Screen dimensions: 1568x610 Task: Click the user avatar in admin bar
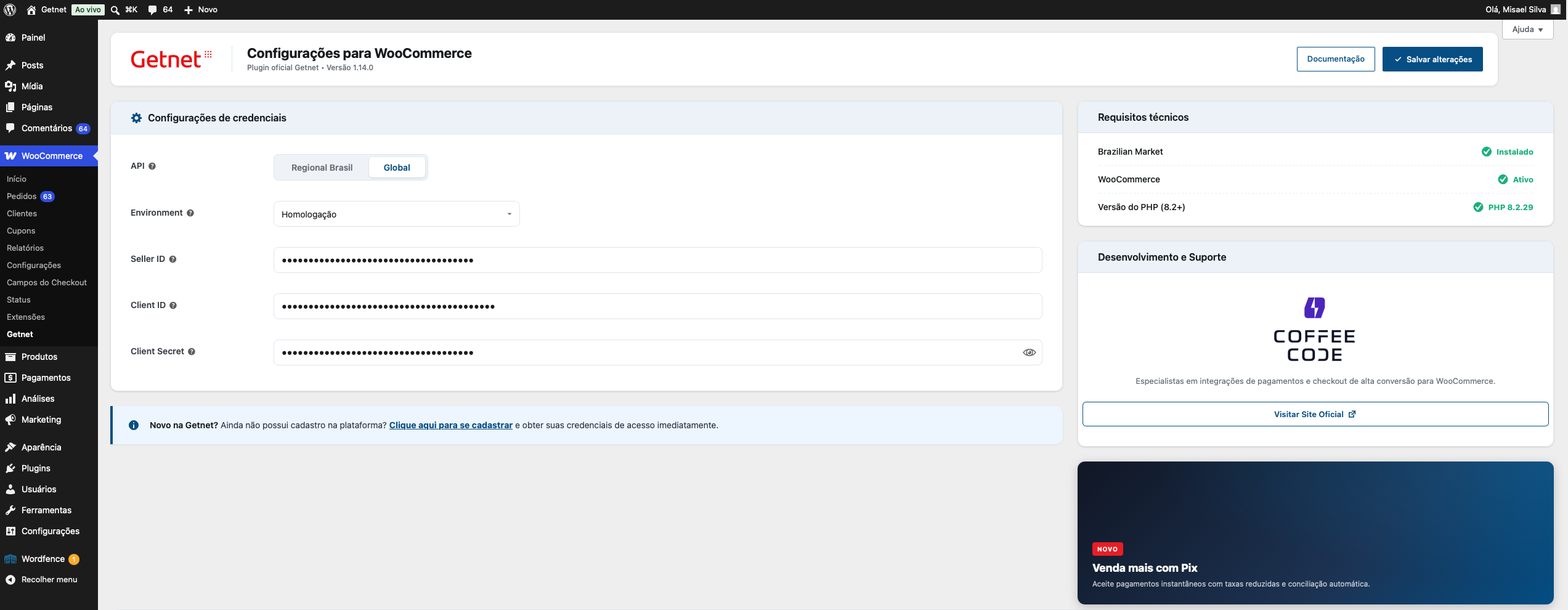click(x=1556, y=10)
